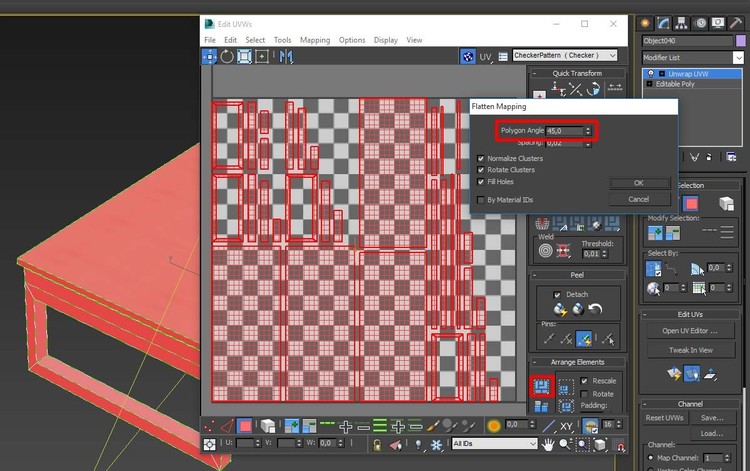Click the object color swatch beside Object040
This screenshot has height=471, width=750.
point(740,41)
